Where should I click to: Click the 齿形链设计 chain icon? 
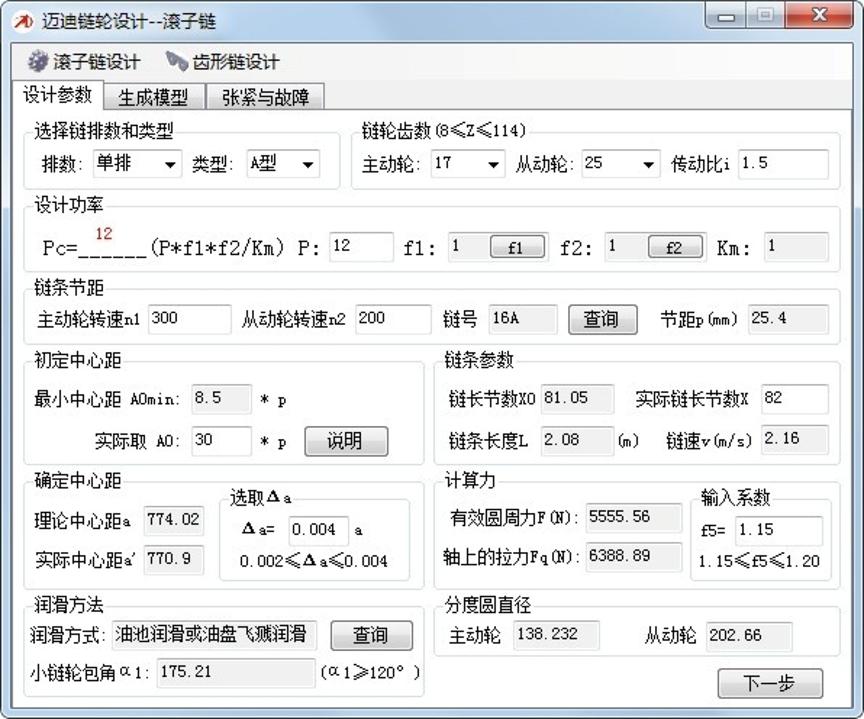176,61
